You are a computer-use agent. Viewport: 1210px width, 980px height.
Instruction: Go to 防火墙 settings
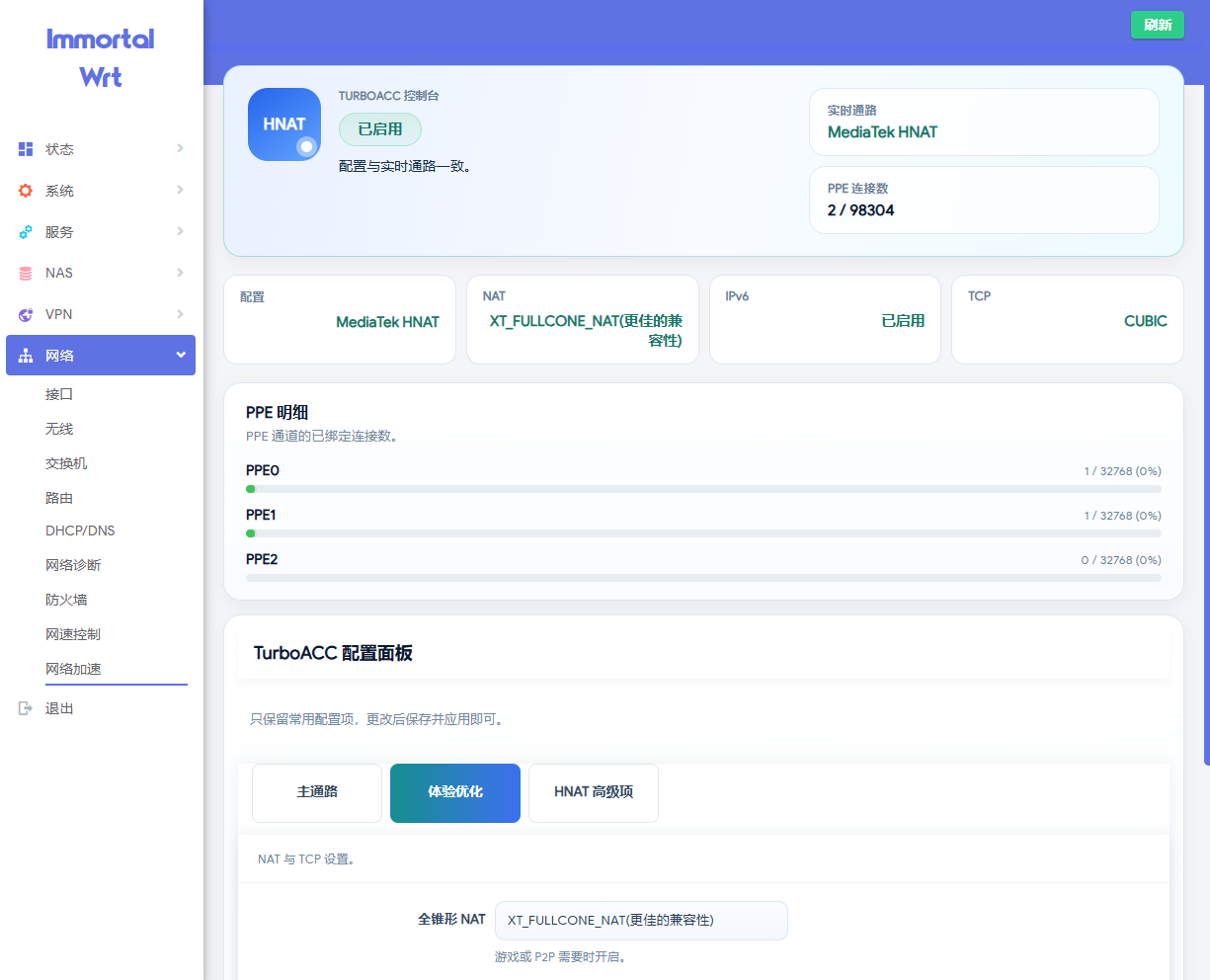(x=66, y=600)
